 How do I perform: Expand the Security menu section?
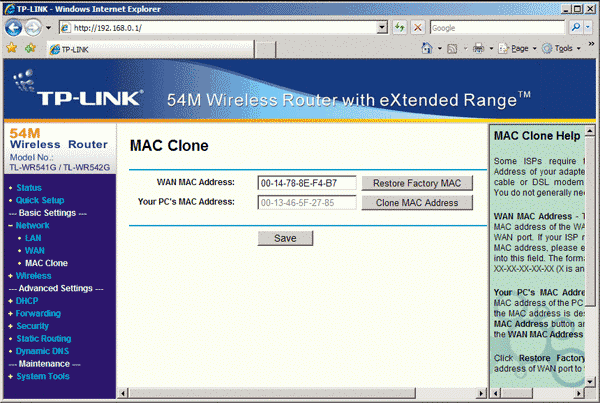33,326
